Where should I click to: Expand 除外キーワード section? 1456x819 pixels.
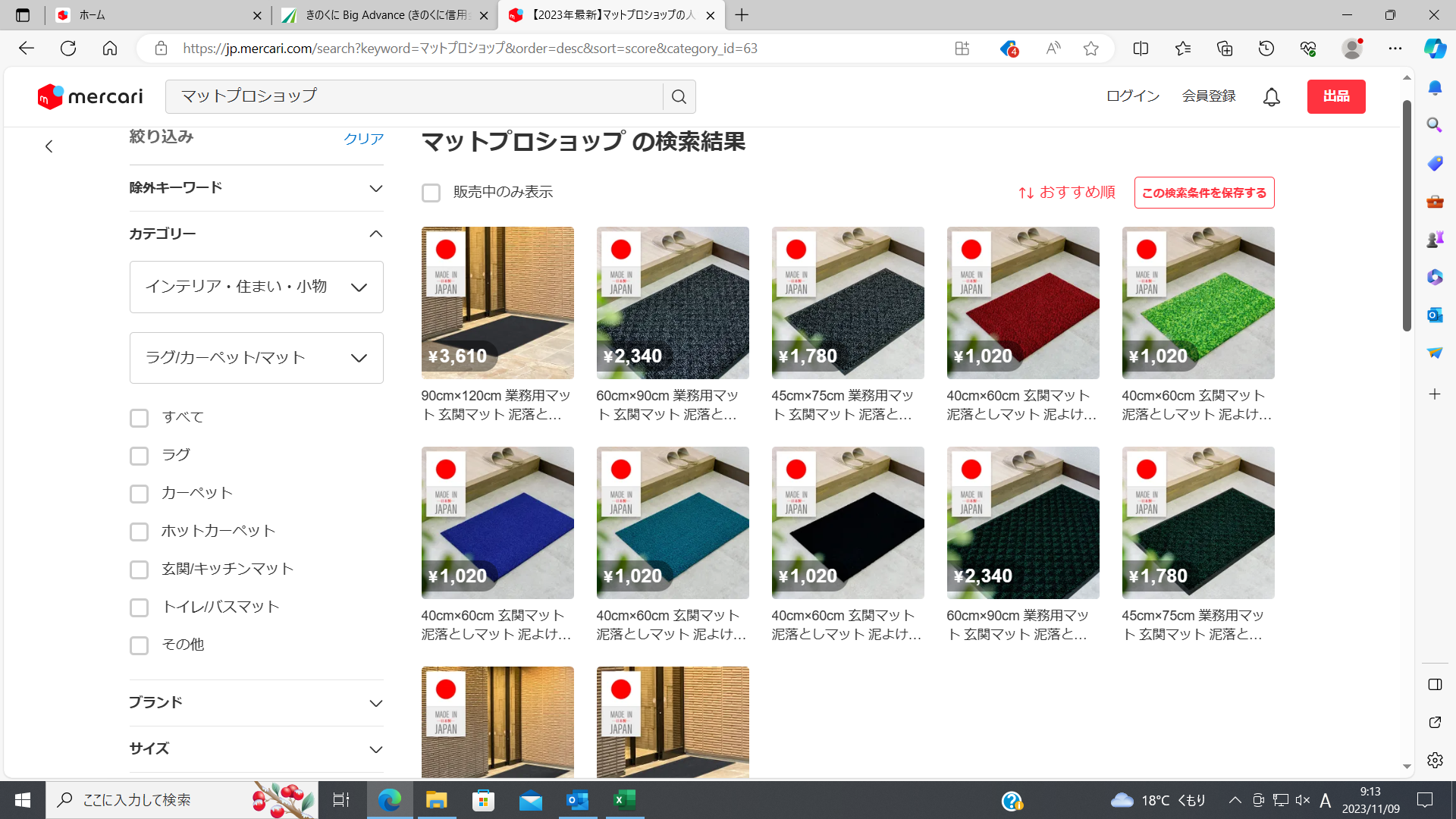point(256,188)
